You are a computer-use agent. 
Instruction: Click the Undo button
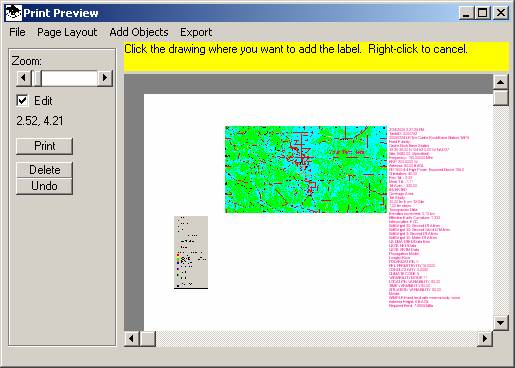(x=44, y=186)
